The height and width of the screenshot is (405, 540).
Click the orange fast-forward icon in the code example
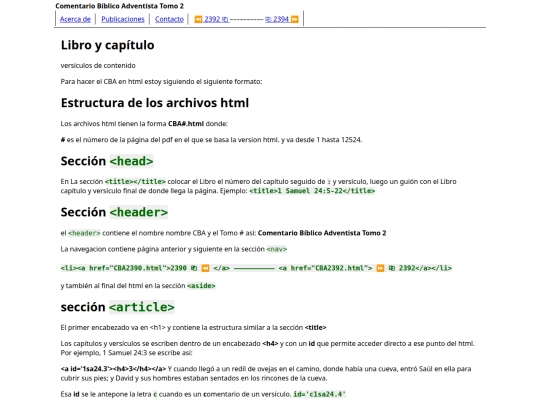pos(380,268)
